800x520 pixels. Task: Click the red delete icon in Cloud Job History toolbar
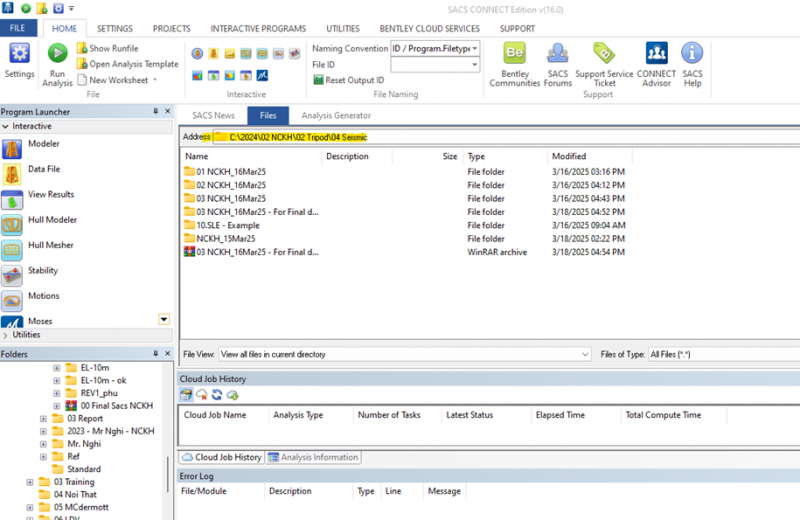(202, 394)
